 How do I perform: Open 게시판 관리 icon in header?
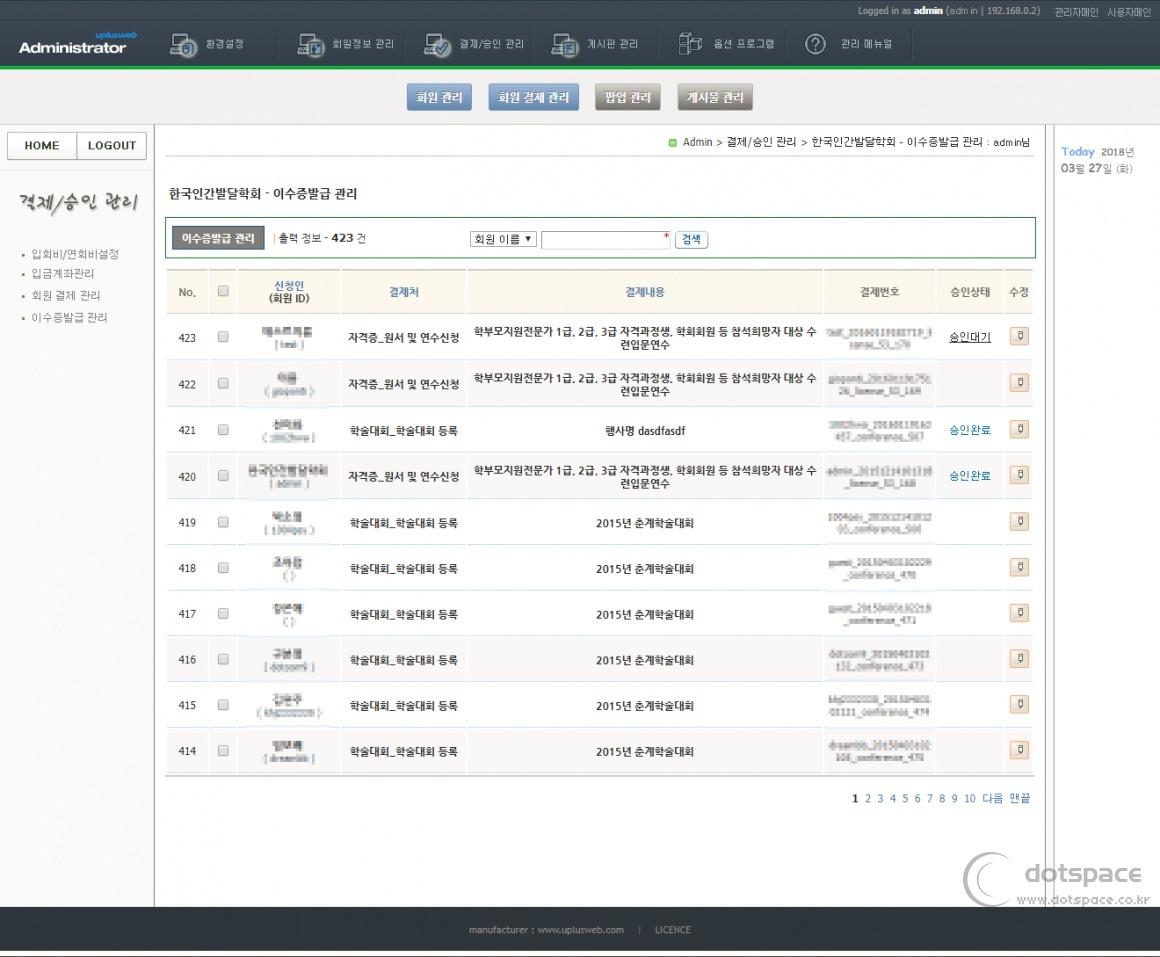tap(564, 45)
